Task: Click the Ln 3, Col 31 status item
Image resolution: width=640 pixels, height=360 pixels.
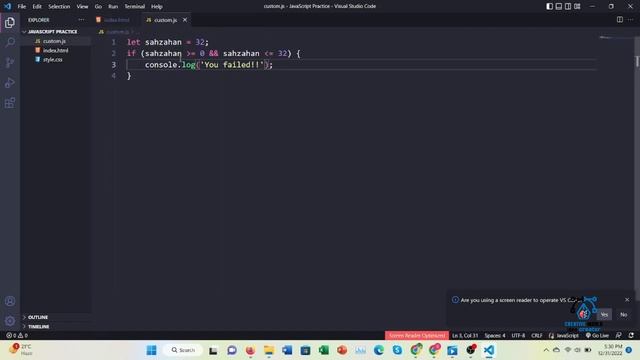Action: coord(465,335)
